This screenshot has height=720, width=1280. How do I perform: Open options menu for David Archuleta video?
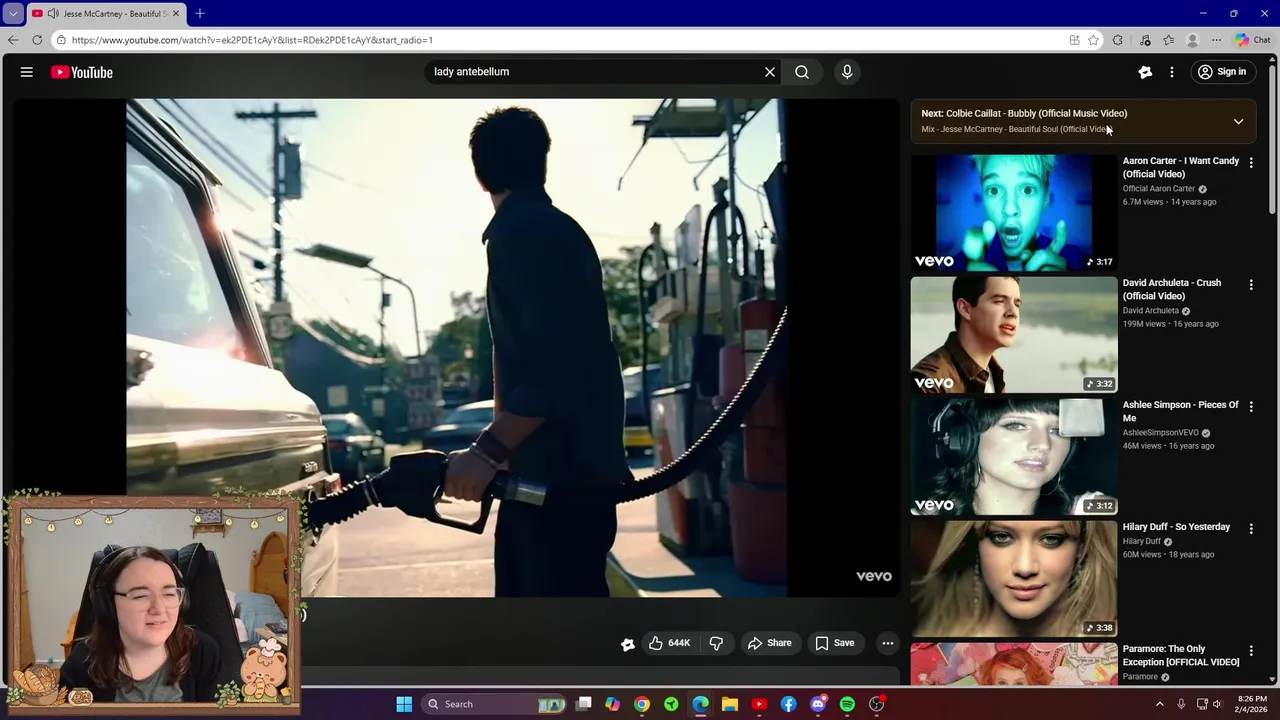pyautogui.click(x=1251, y=284)
